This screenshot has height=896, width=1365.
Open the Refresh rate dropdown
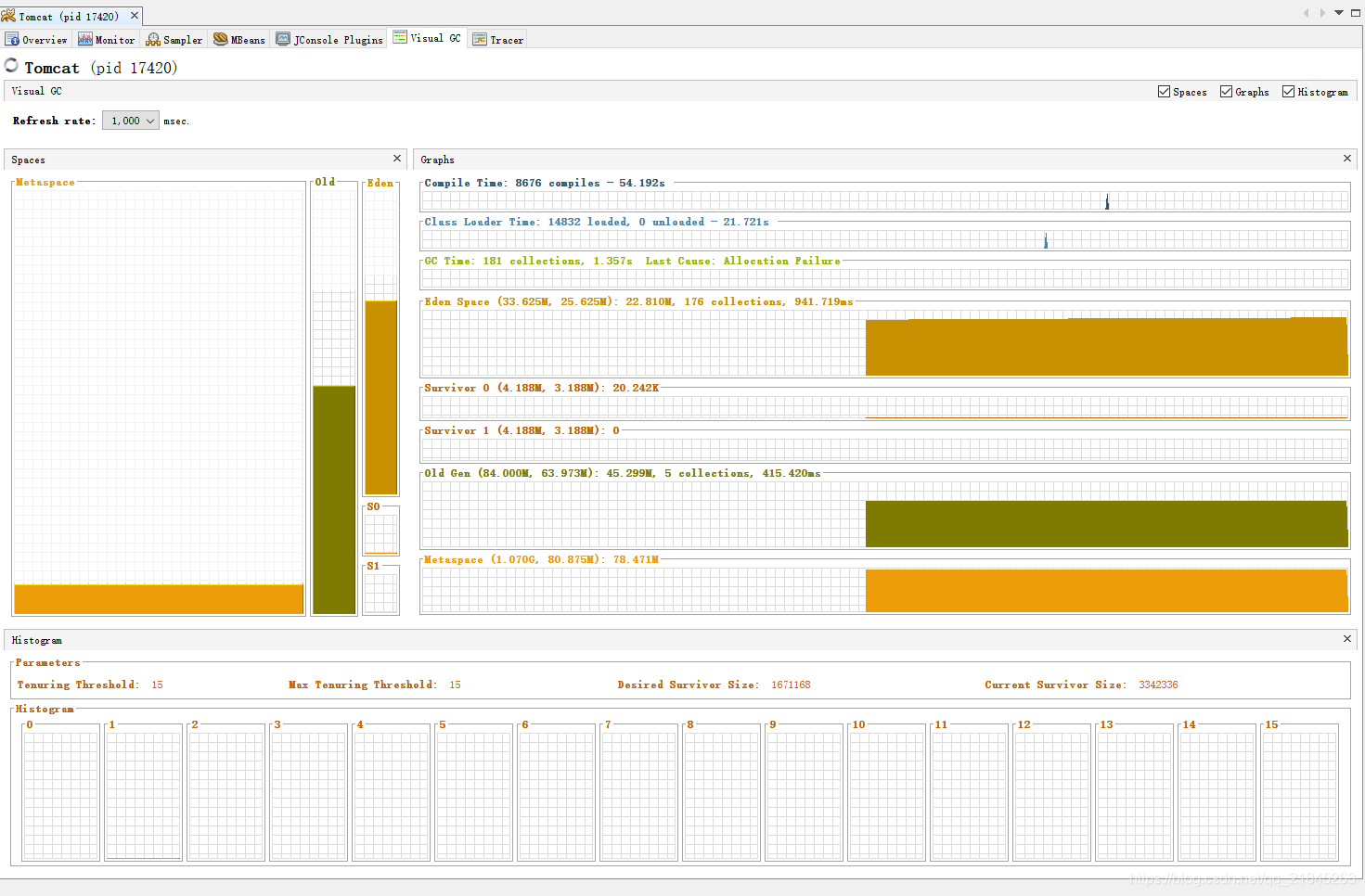pyautogui.click(x=131, y=121)
